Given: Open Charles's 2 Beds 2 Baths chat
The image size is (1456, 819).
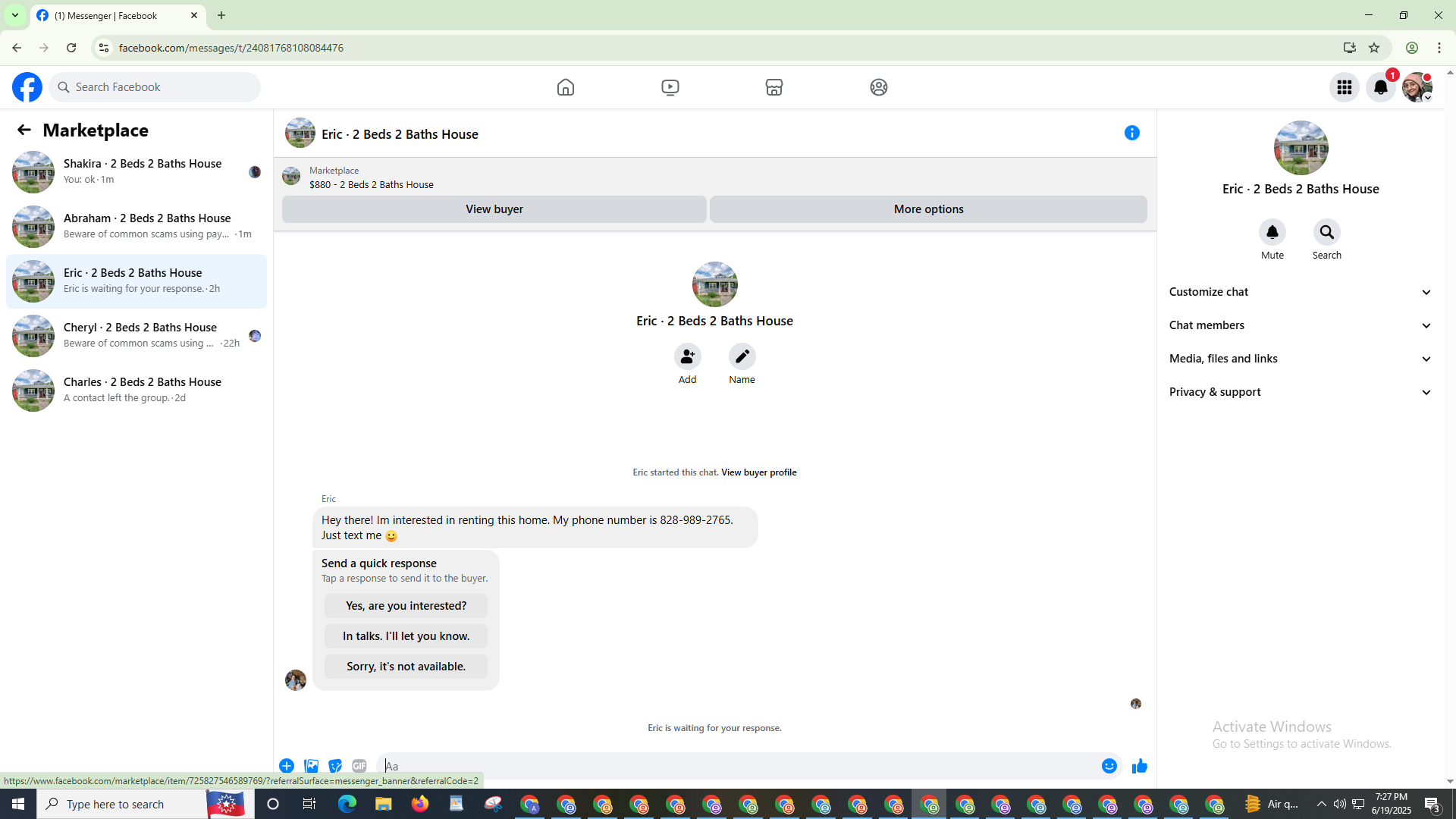Looking at the screenshot, I should (136, 391).
